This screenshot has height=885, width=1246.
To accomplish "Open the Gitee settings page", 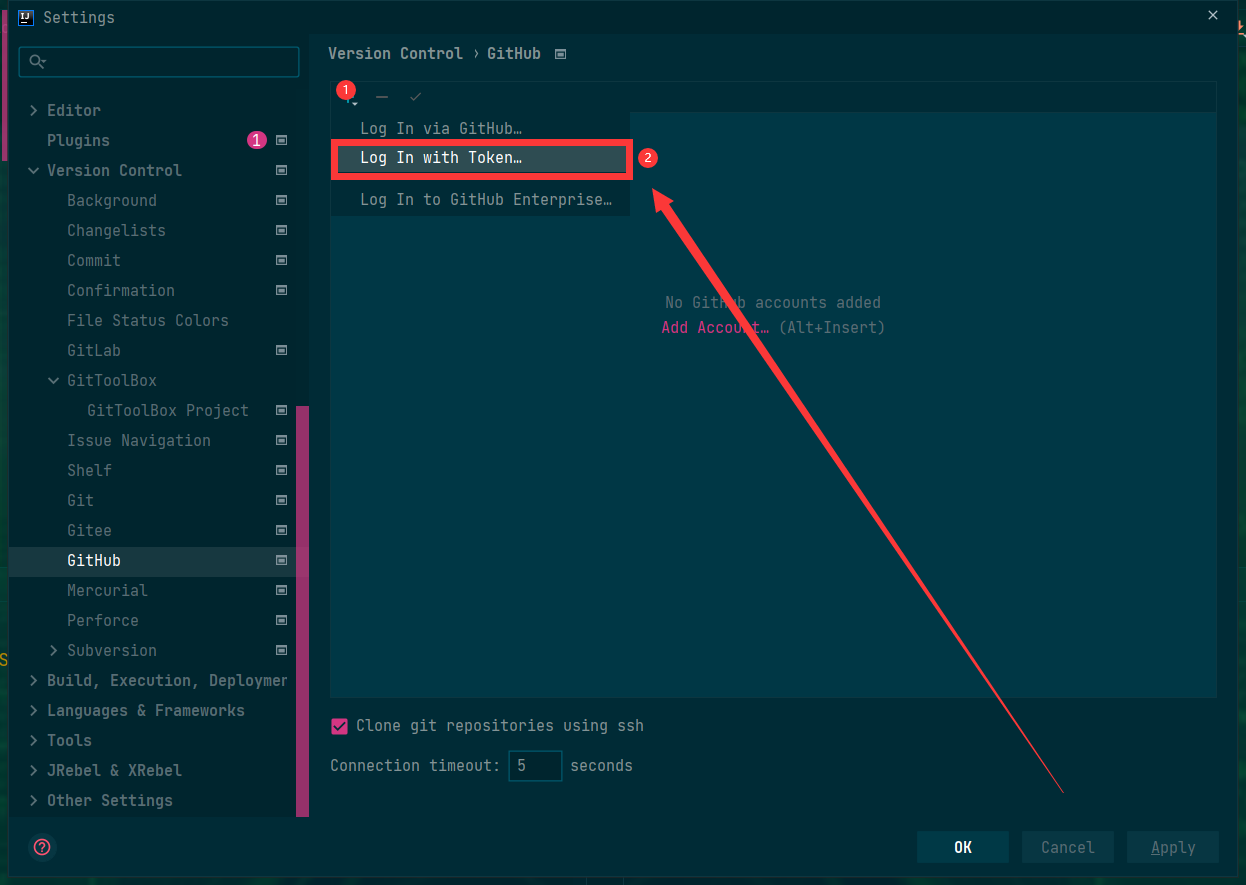I will (89, 530).
